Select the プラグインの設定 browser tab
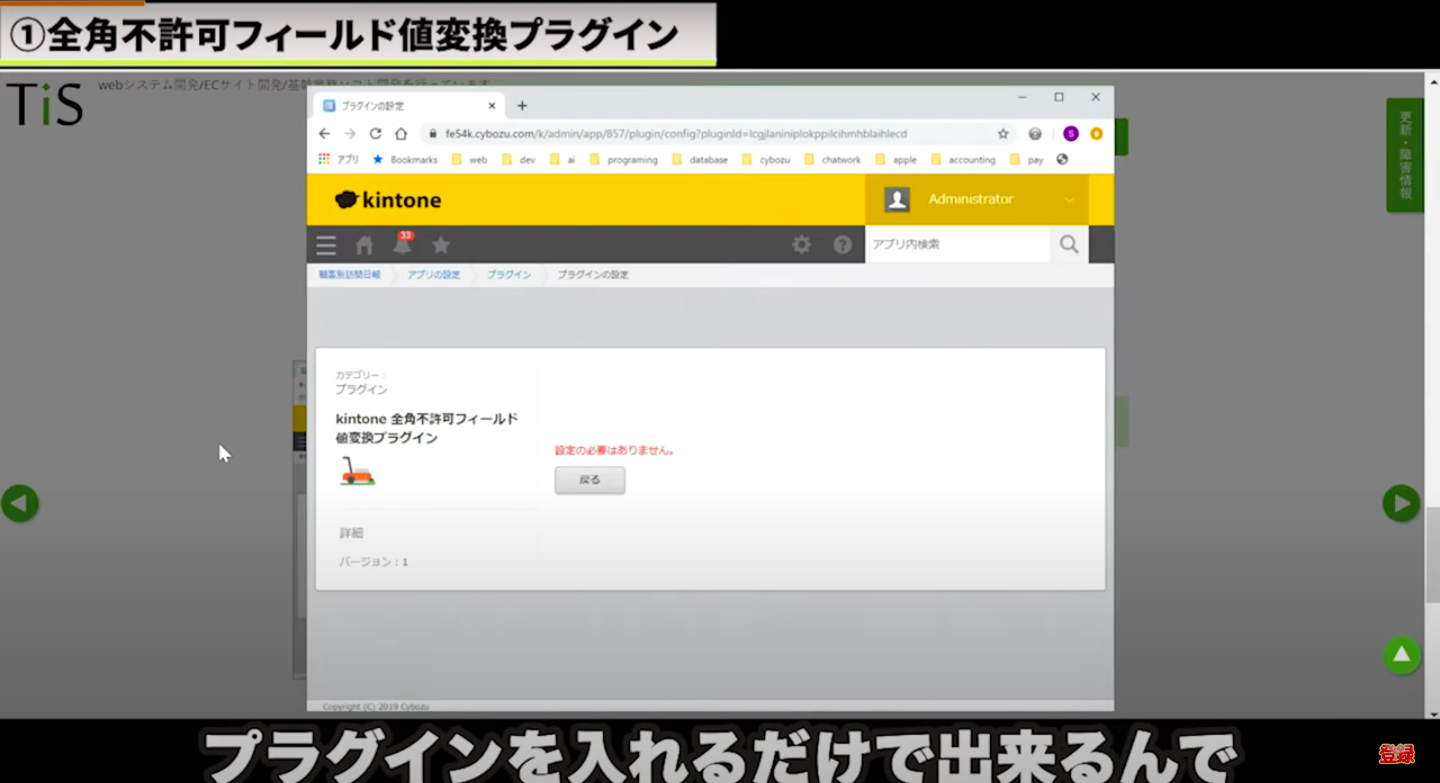The height and width of the screenshot is (783, 1440). (x=400, y=106)
